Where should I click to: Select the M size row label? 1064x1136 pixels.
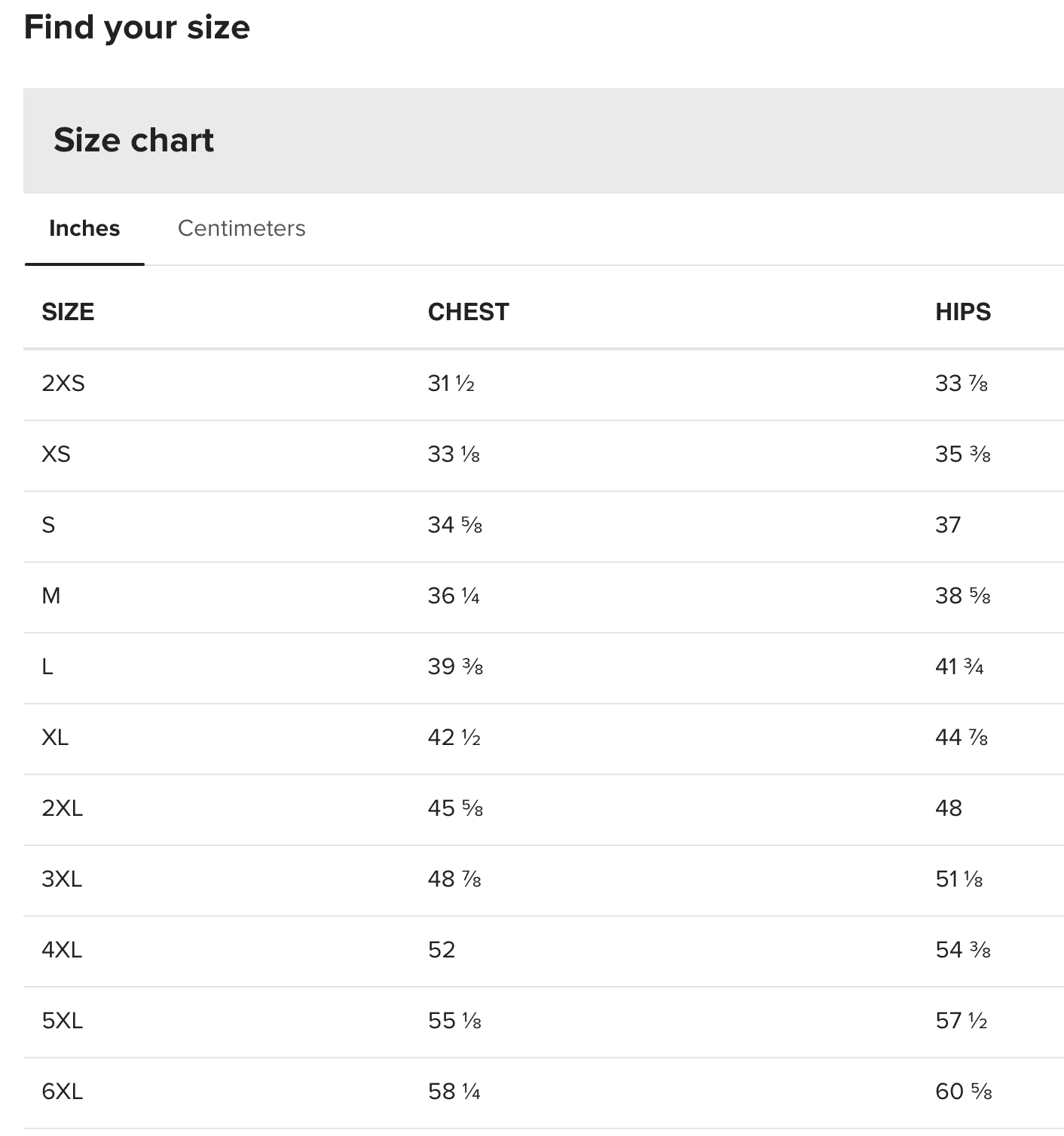[x=51, y=596]
